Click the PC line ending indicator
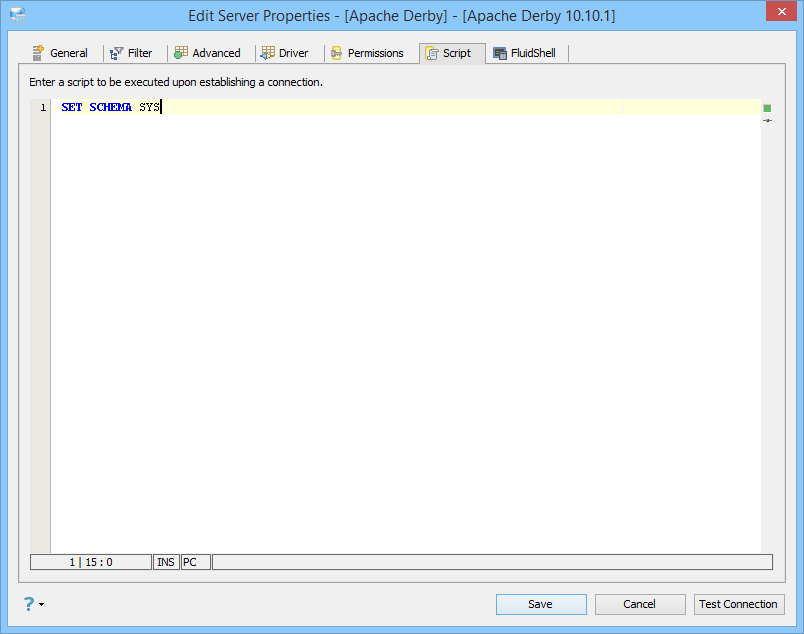The image size is (804, 634). 196,562
